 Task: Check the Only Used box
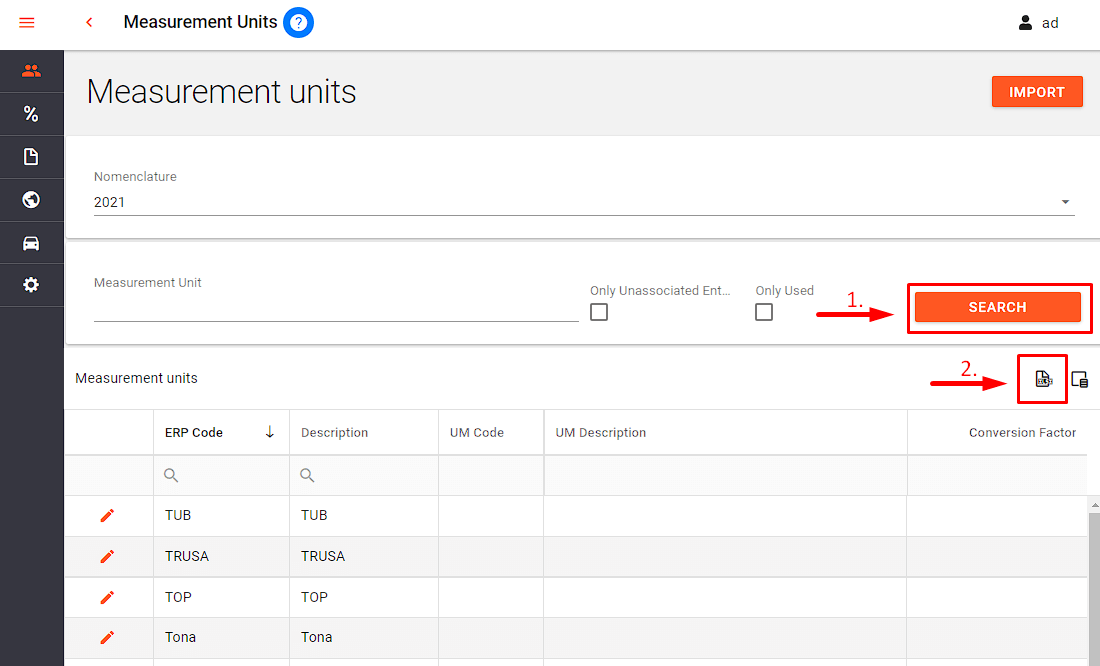click(x=764, y=312)
